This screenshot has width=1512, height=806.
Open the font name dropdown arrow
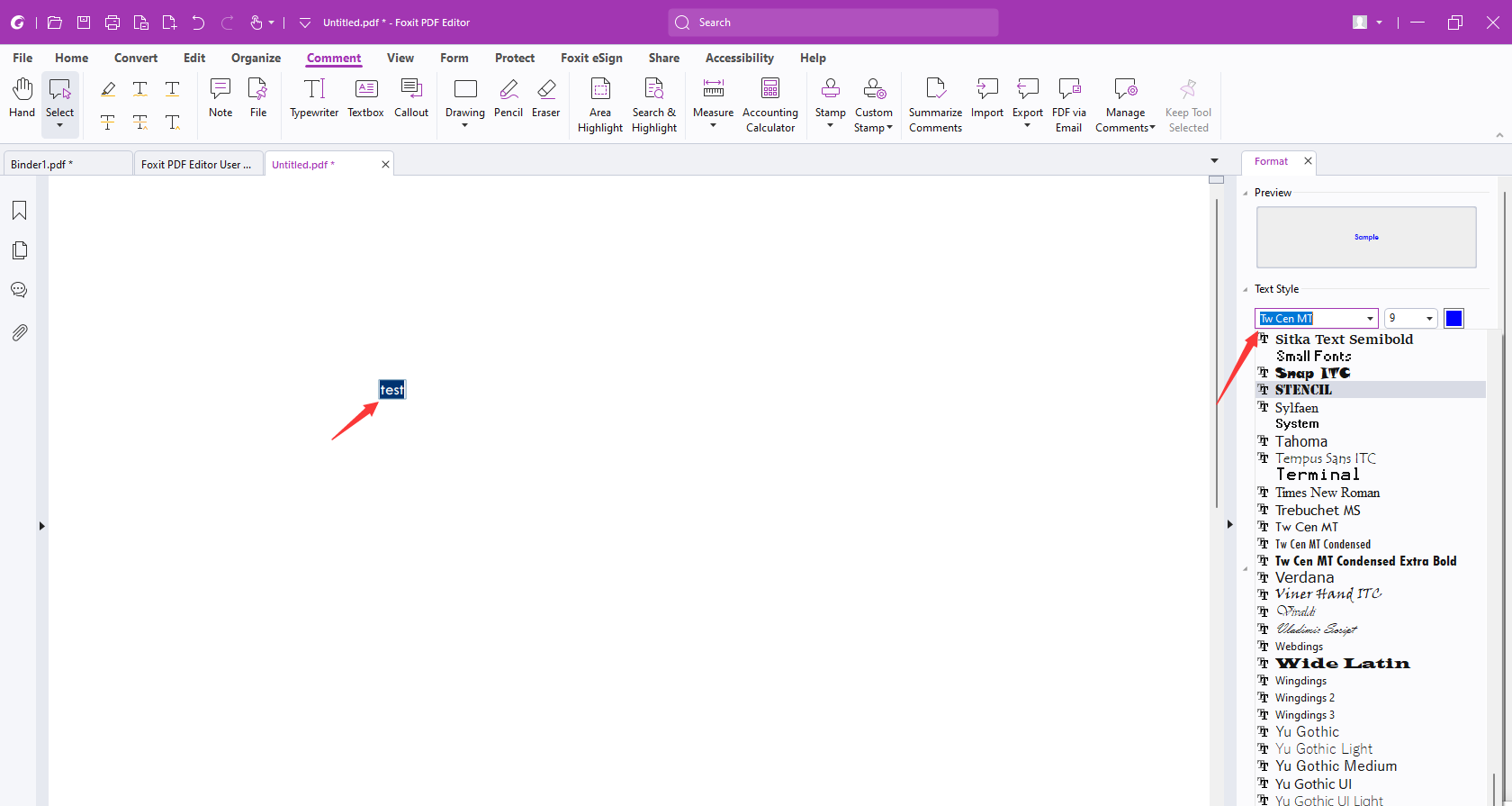click(1370, 319)
